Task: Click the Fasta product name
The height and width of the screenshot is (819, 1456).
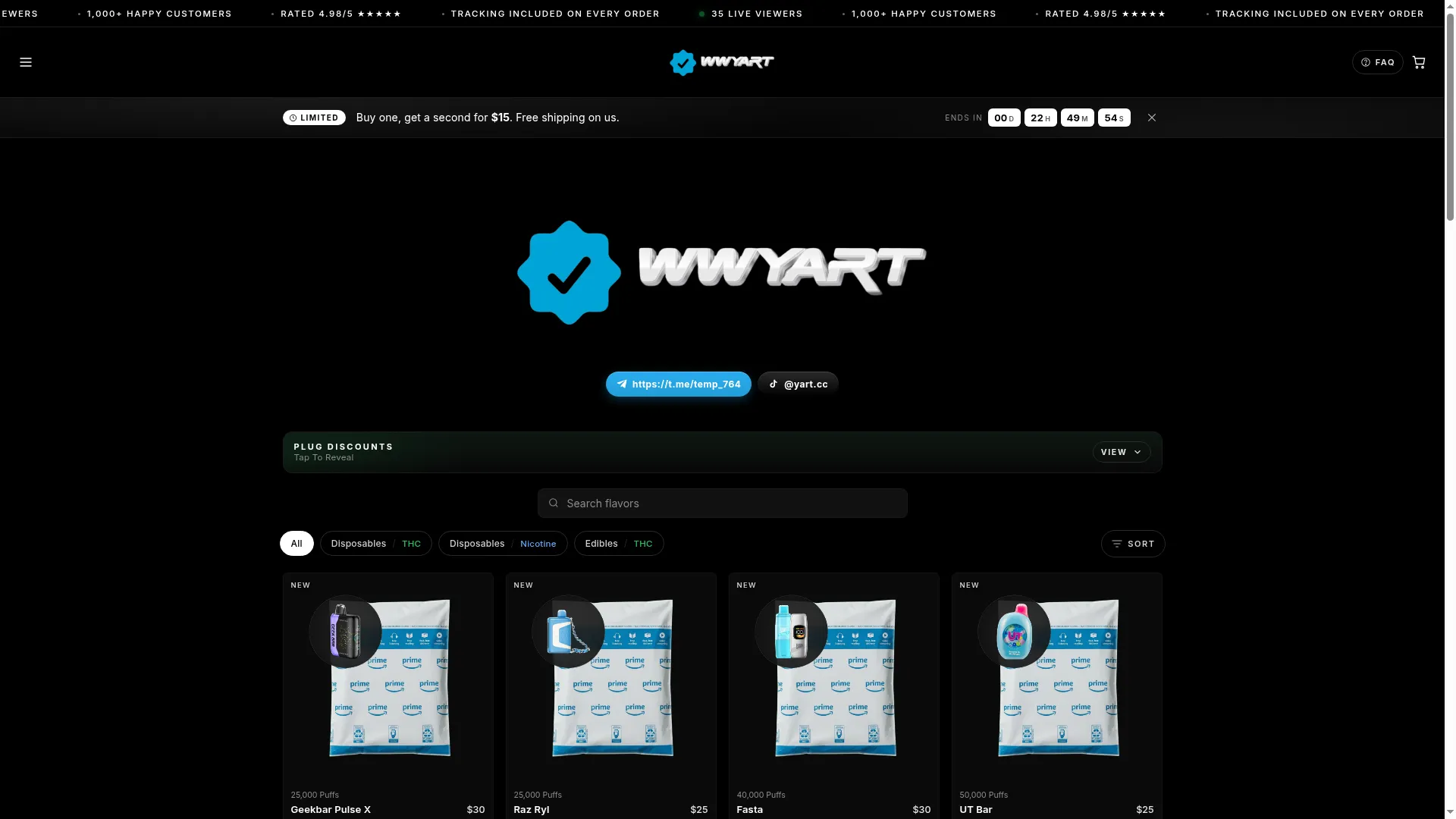Action: pos(749,809)
